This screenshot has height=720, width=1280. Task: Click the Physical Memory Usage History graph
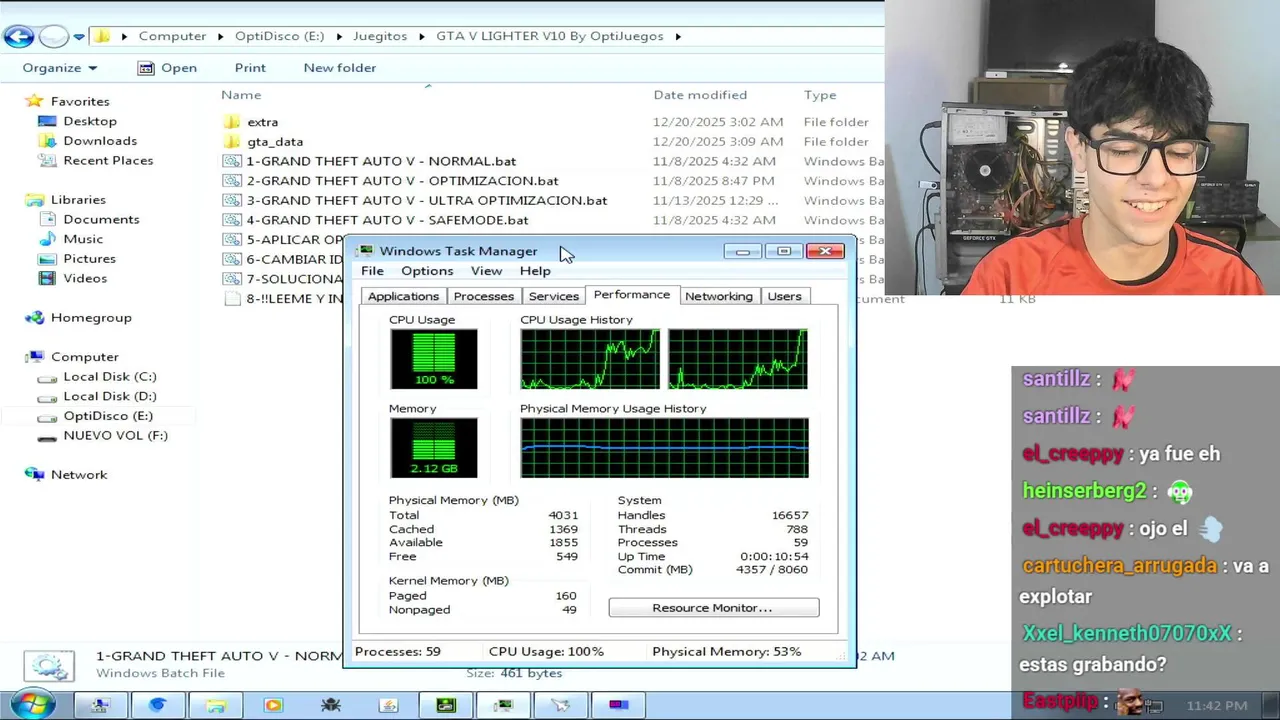pyautogui.click(x=664, y=447)
